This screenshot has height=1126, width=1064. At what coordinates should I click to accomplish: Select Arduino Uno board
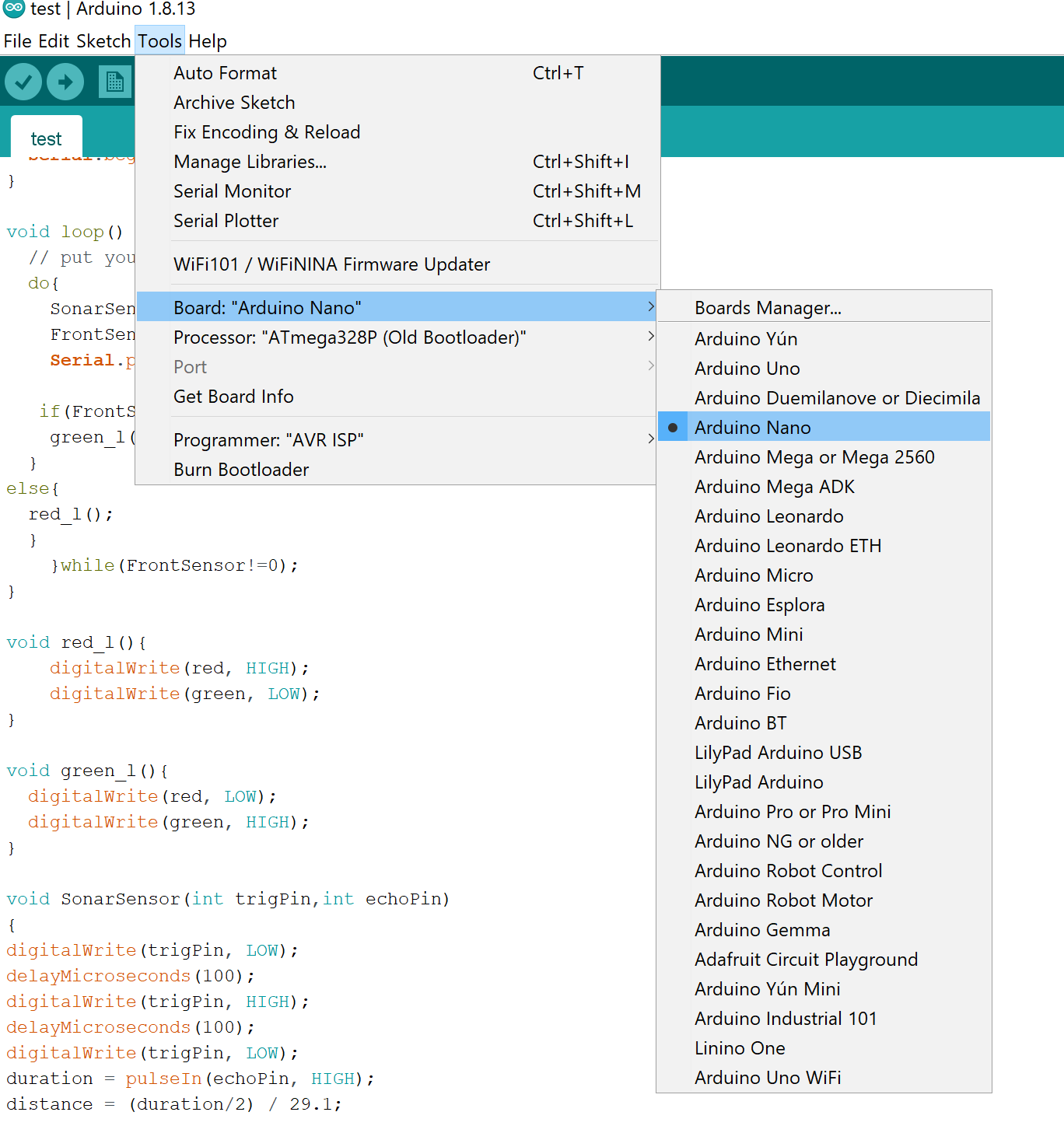tap(824, 368)
